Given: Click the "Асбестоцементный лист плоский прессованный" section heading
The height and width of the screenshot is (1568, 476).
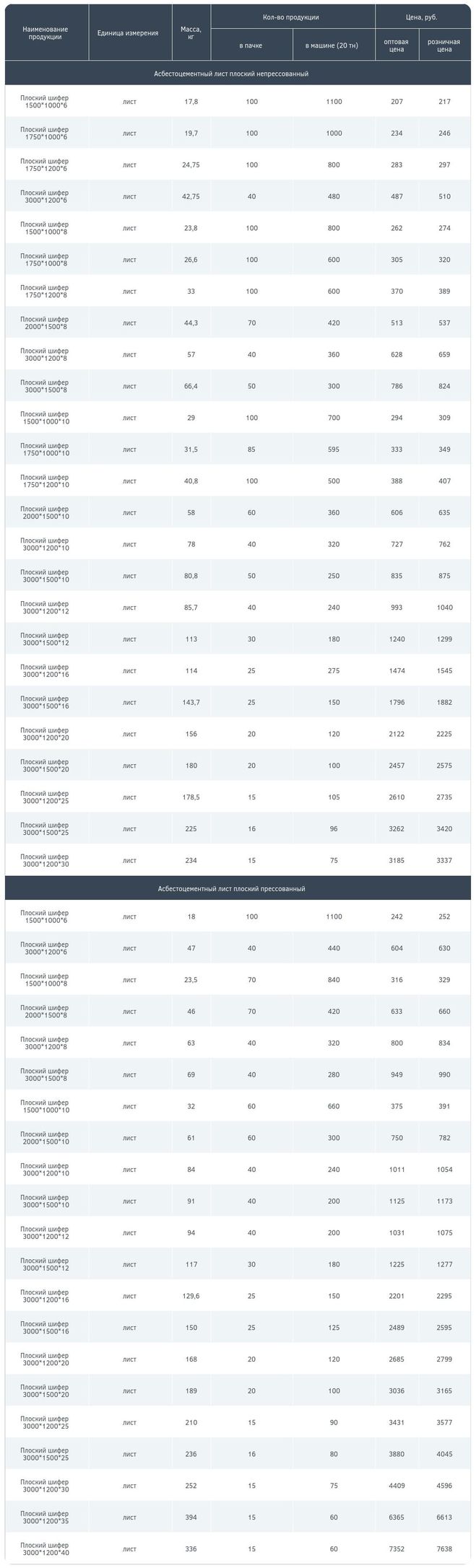Looking at the screenshot, I should 231,889.
